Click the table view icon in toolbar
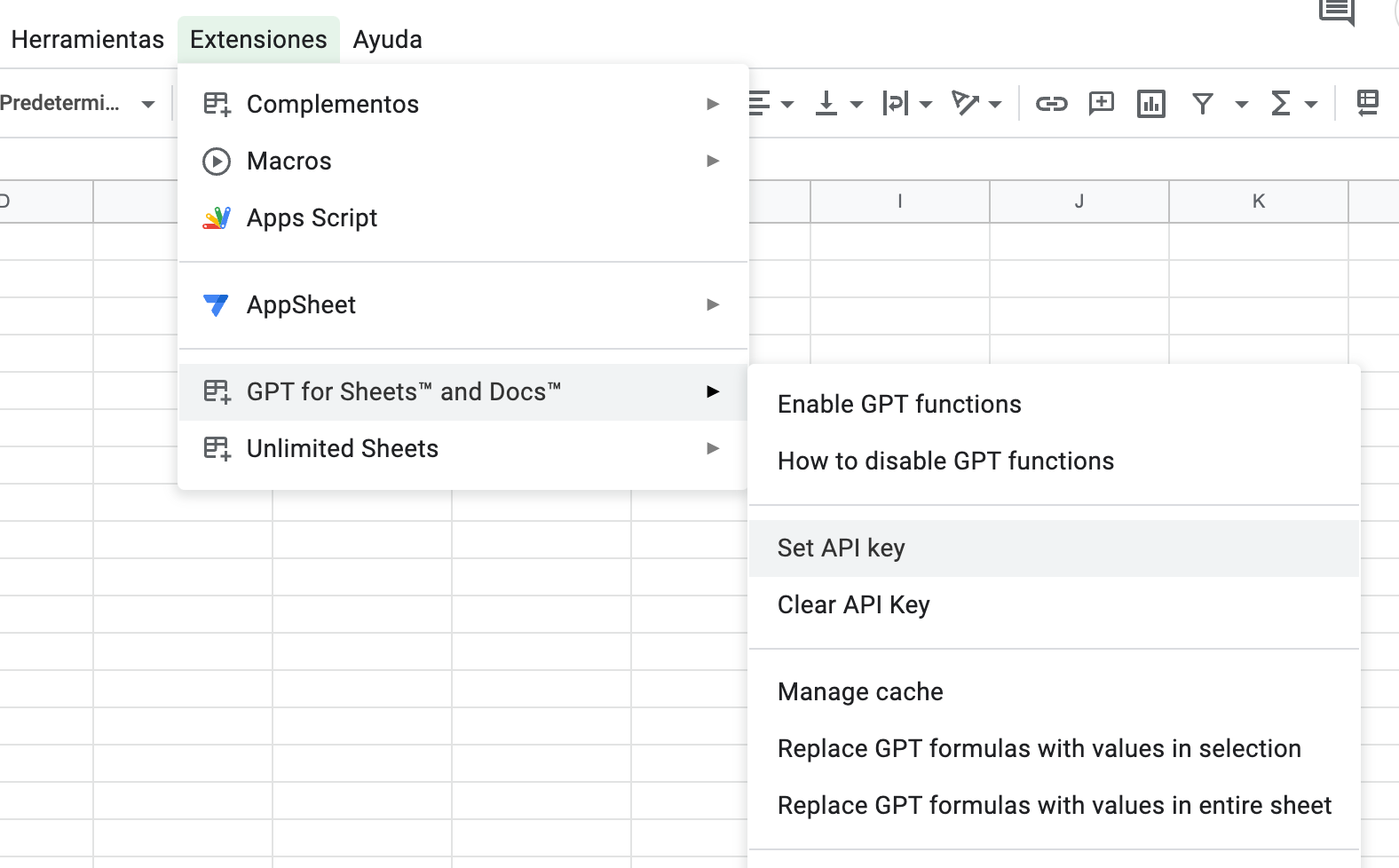Screen dimensions: 1399x868 (x=1368, y=104)
